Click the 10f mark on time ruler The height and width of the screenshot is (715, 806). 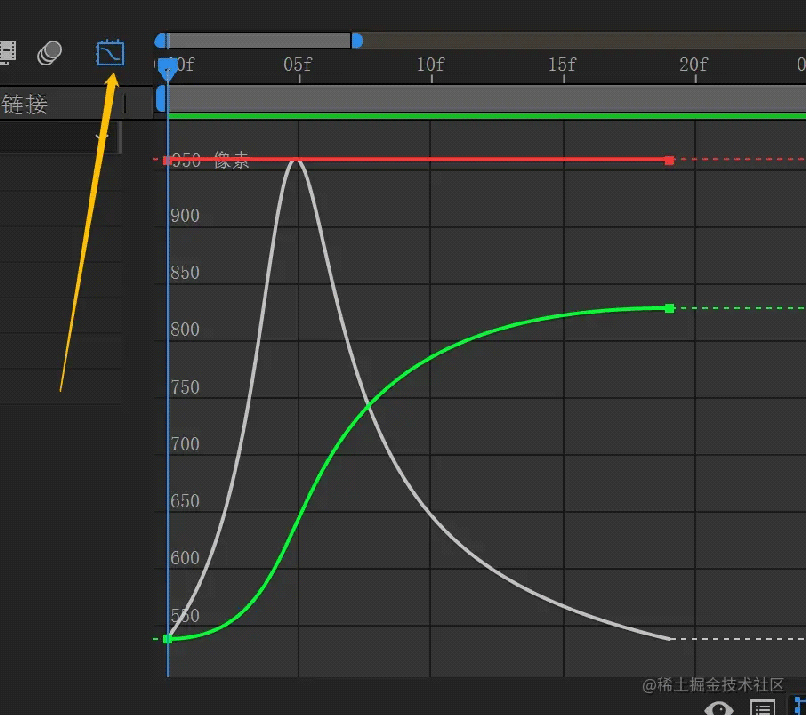click(430, 65)
